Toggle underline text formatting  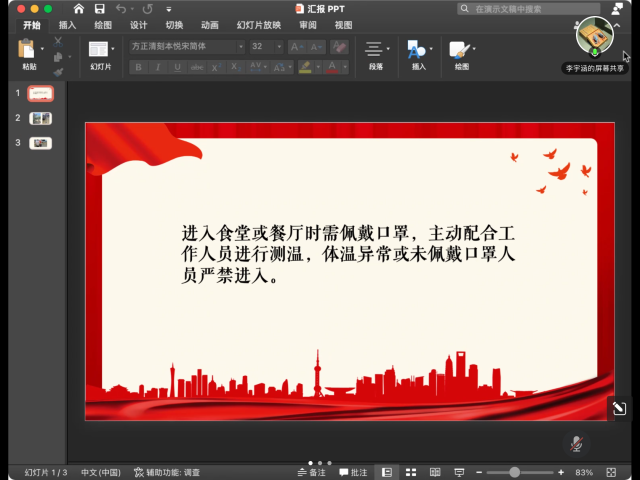pyautogui.click(x=177, y=67)
